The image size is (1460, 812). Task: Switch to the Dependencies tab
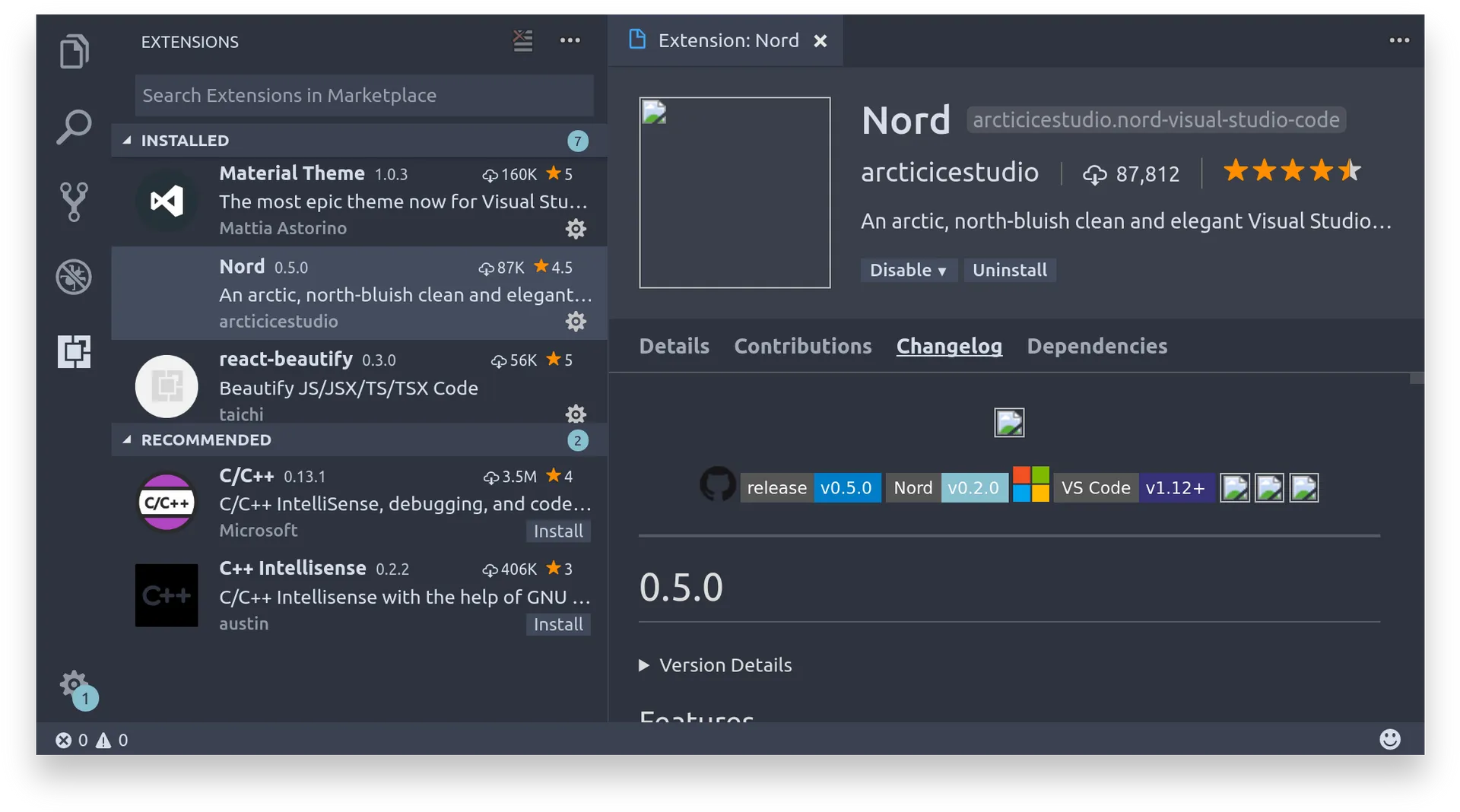pos(1097,346)
